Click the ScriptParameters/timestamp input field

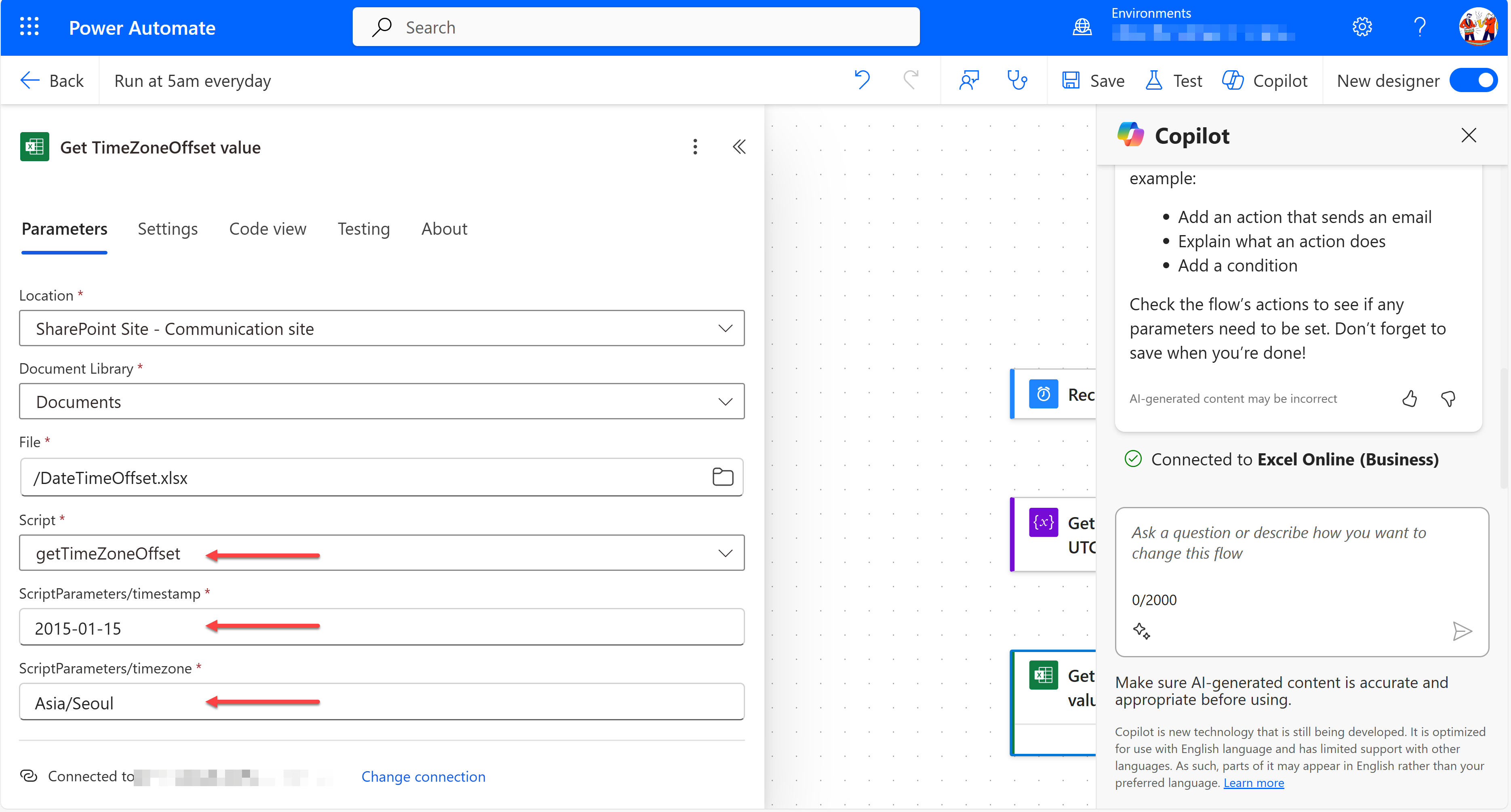tap(383, 627)
